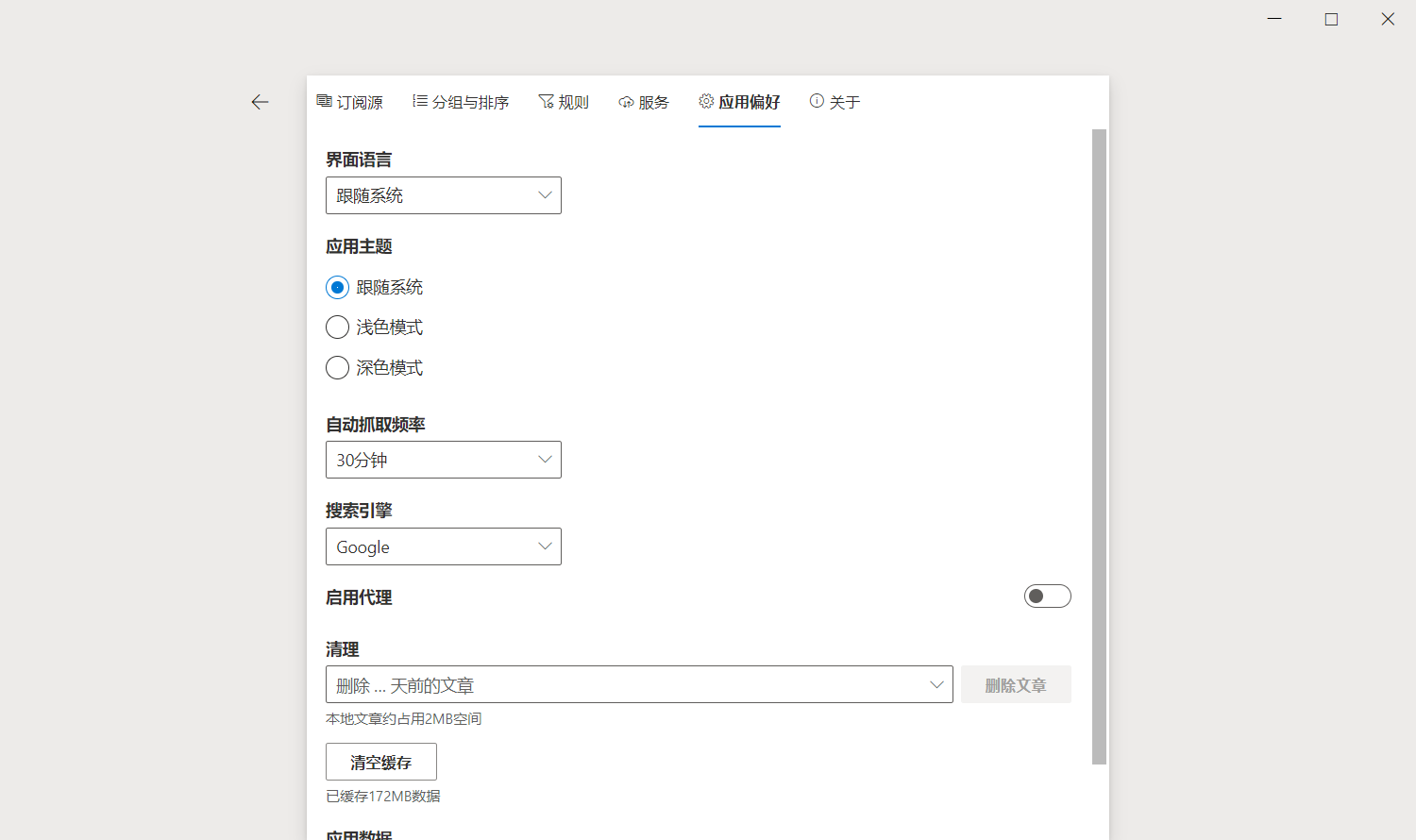Switch theme to 深色模式
The height and width of the screenshot is (840, 1416).
tap(337, 367)
